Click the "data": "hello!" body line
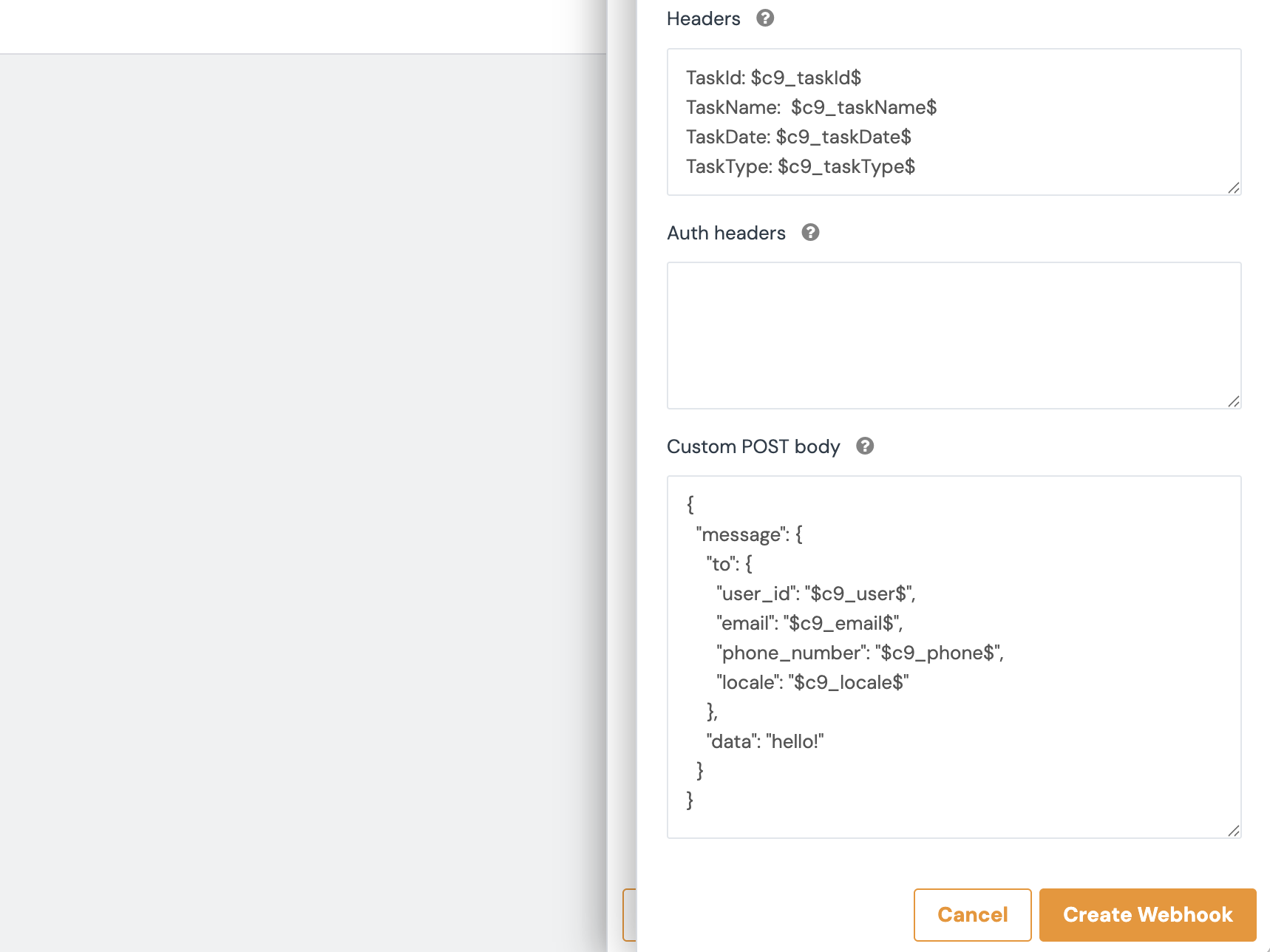1270x952 pixels. click(x=764, y=742)
